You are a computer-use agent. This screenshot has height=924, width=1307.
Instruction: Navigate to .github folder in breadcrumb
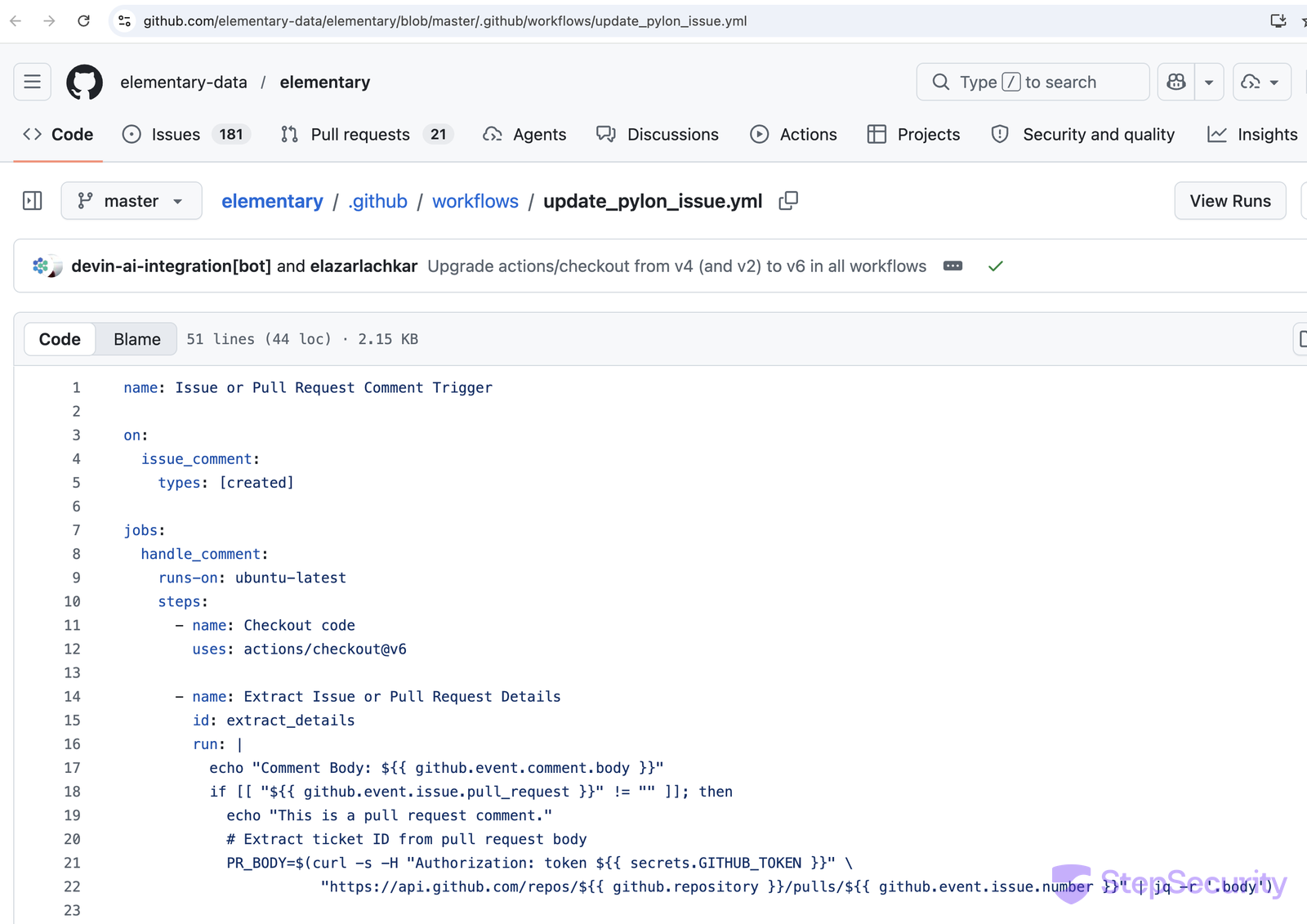coord(377,201)
